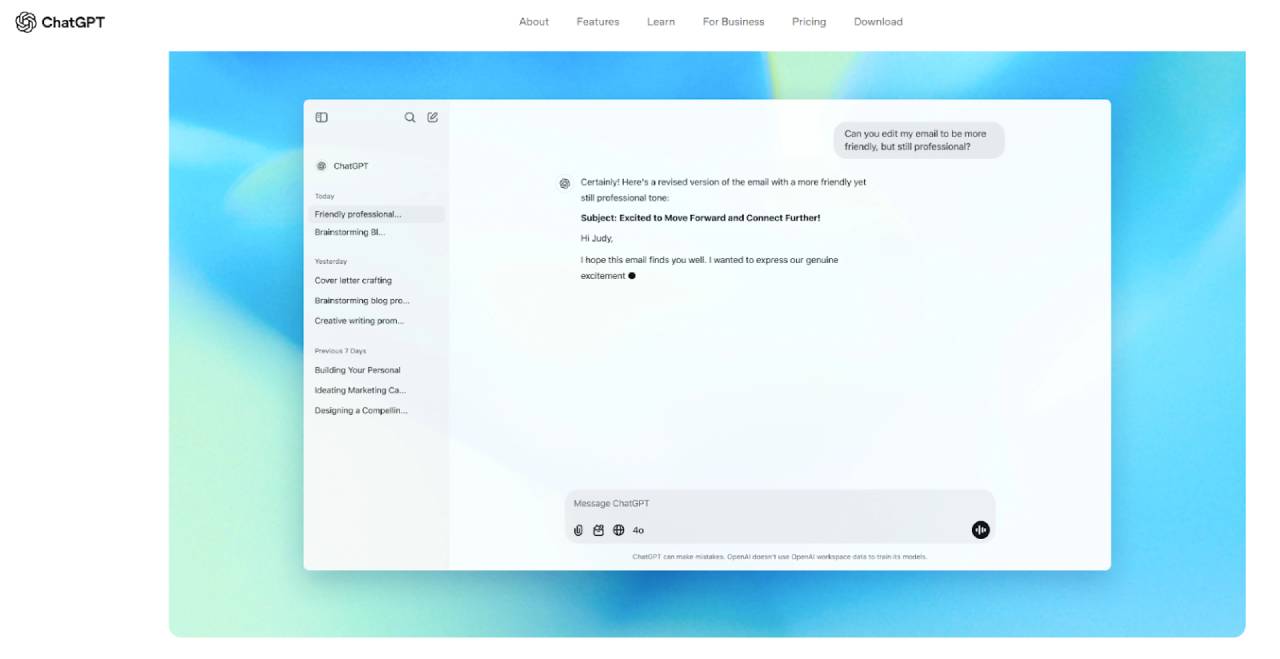Enable web search with the globe icon
This screenshot has width=1280, height=659.
point(618,529)
